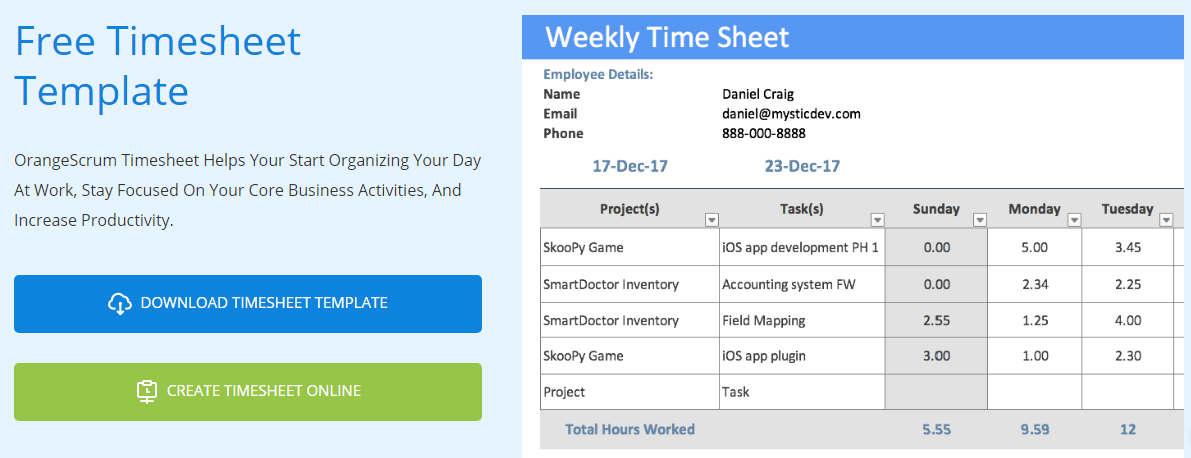Click the Free Timesheet Template heading
This screenshot has height=458, width=1191.
[x=158, y=66]
